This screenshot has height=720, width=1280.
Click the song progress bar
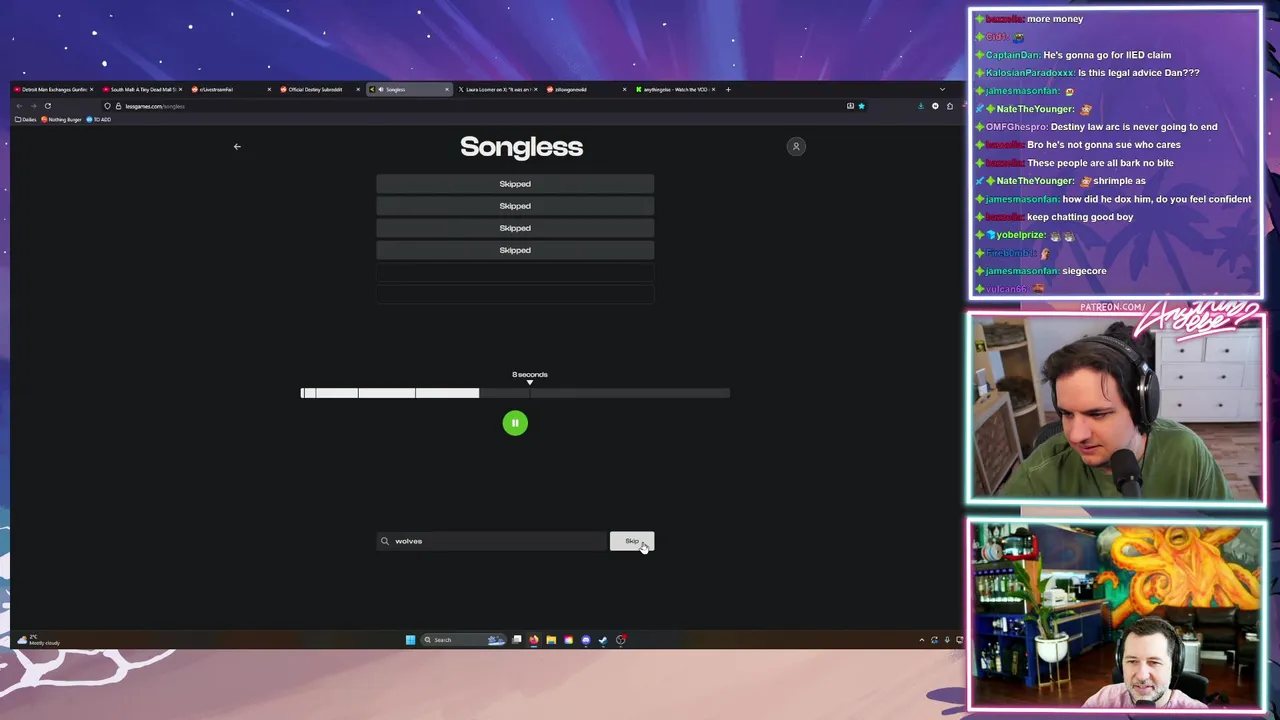(515, 393)
